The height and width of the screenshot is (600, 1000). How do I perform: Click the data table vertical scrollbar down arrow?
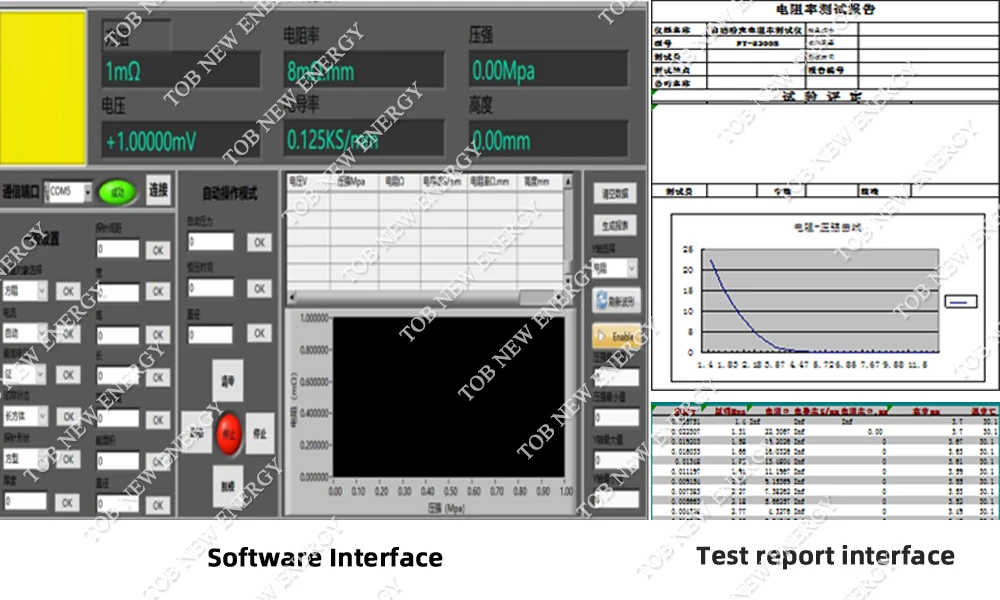(568, 282)
